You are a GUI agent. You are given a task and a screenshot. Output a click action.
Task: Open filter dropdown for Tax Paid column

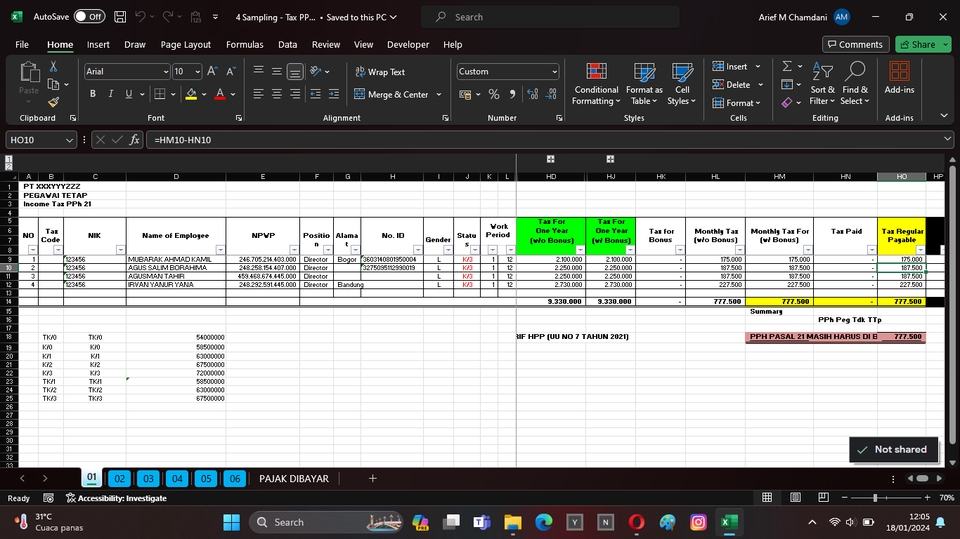pos(871,250)
